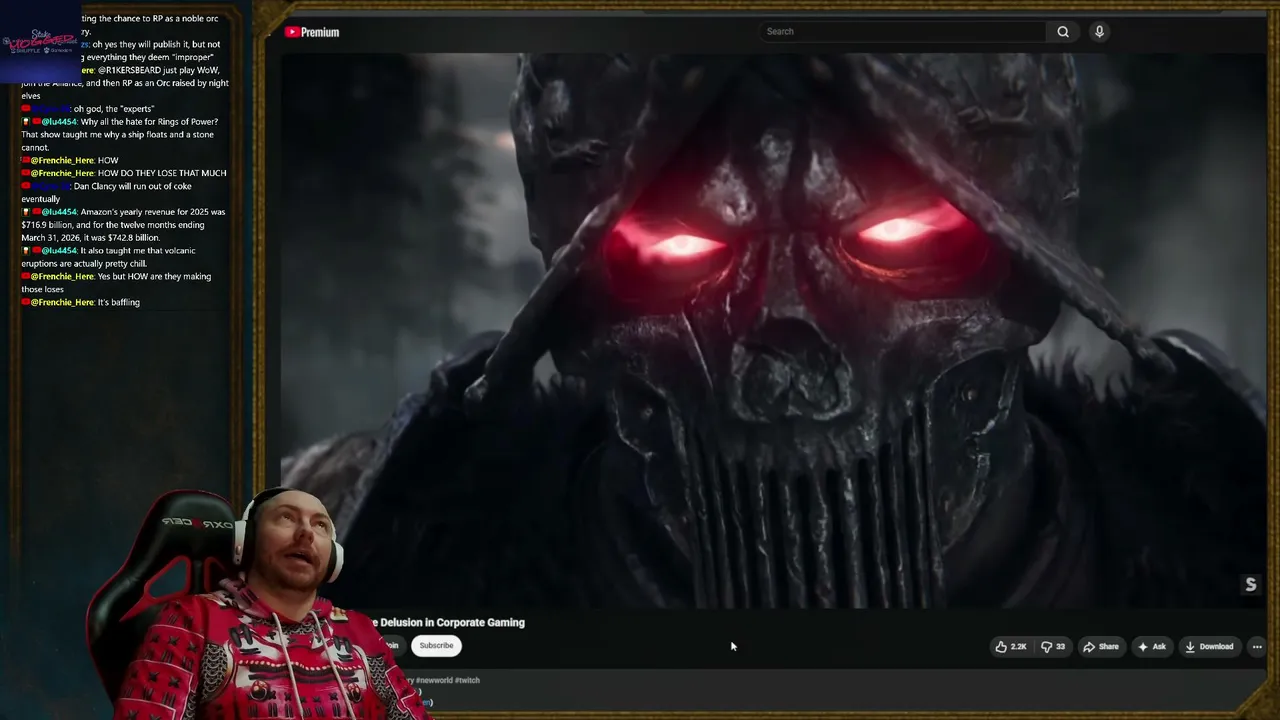
Task: Click the YouTube Premium logo
Action: pos(312,32)
